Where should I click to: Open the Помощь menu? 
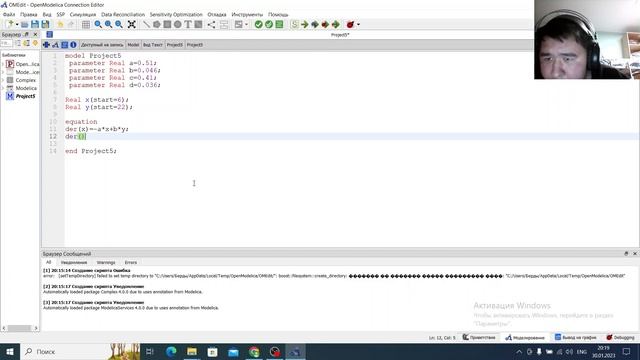tap(278, 14)
